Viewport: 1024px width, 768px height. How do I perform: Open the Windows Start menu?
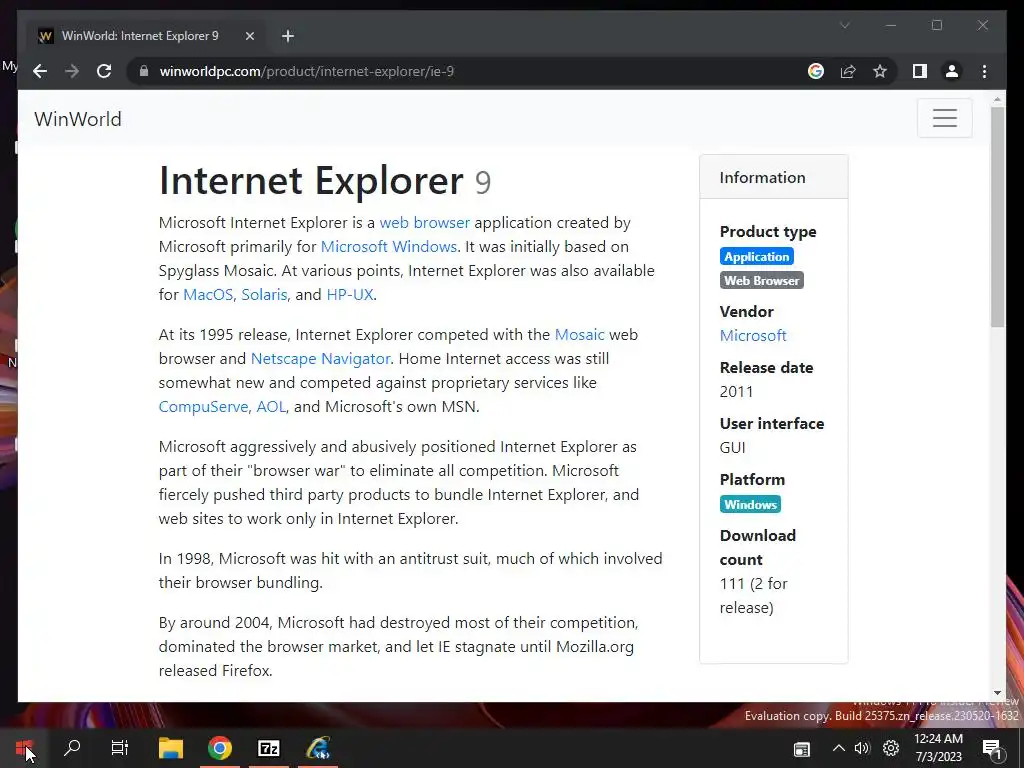pos(24,748)
